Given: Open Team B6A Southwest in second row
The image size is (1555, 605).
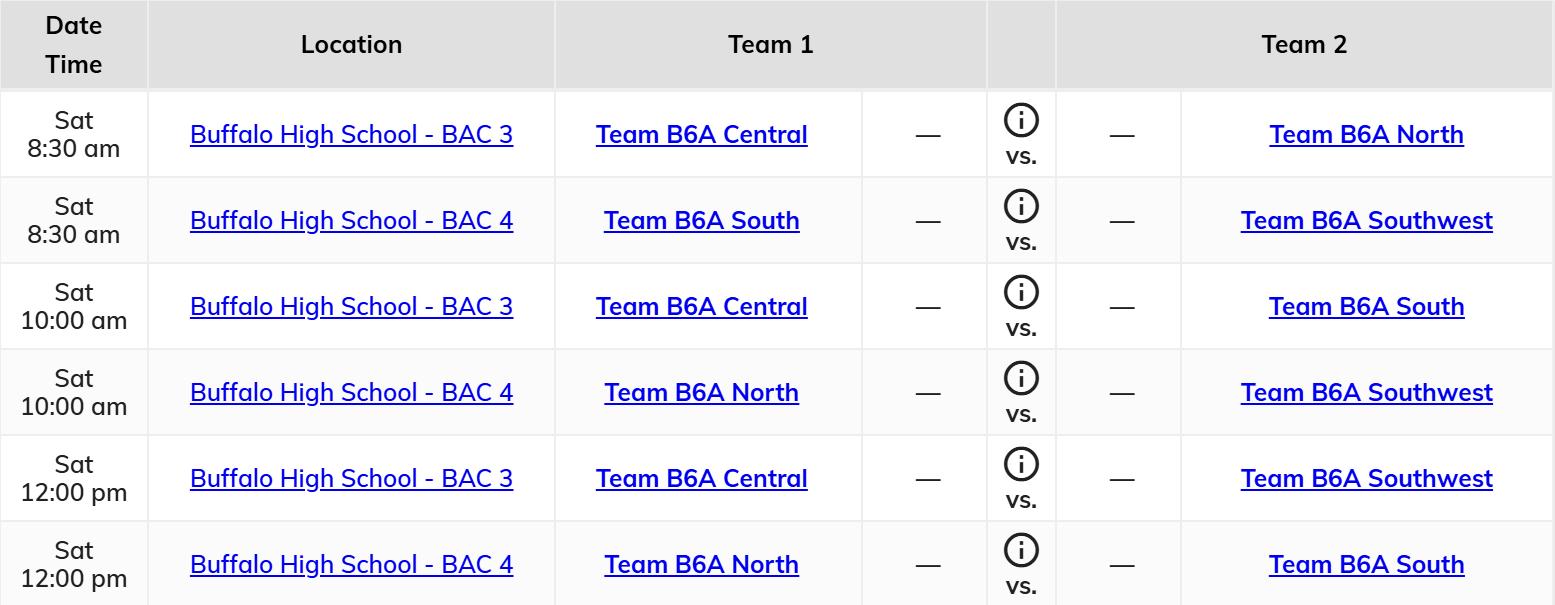Looking at the screenshot, I should tap(1366, 220).
